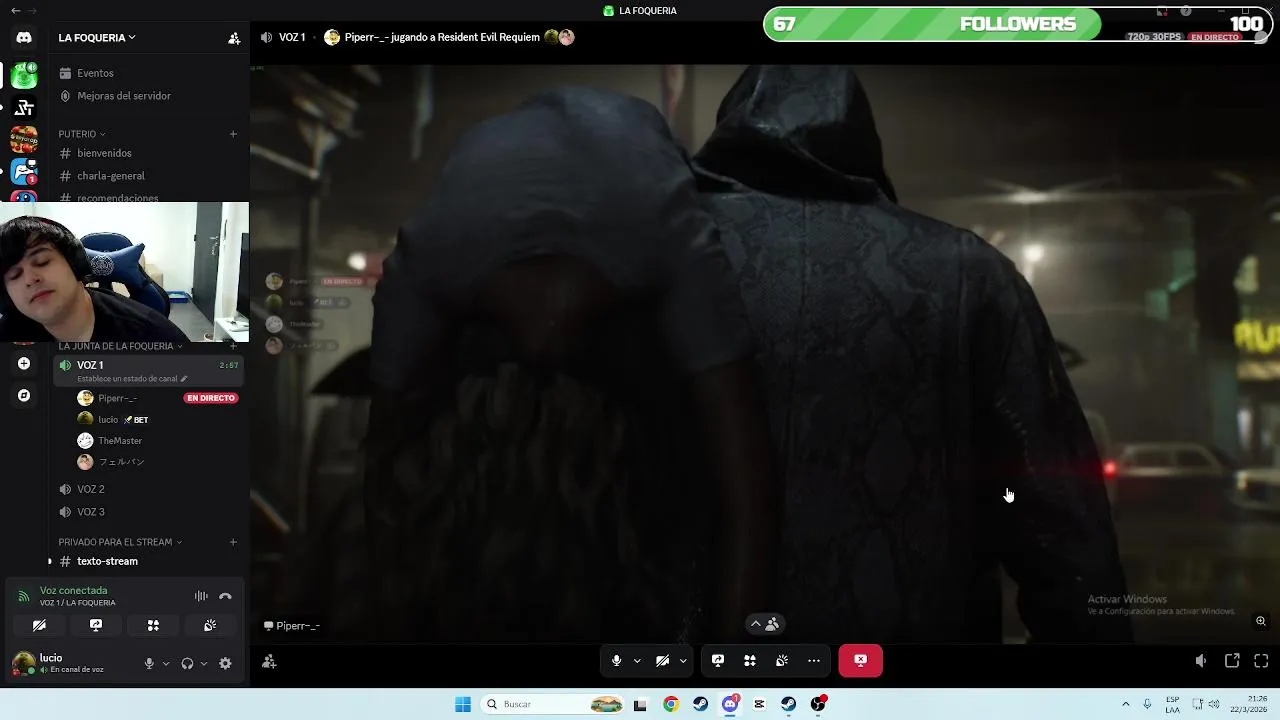Open output device dropdown in user panel

click(204, 663)
